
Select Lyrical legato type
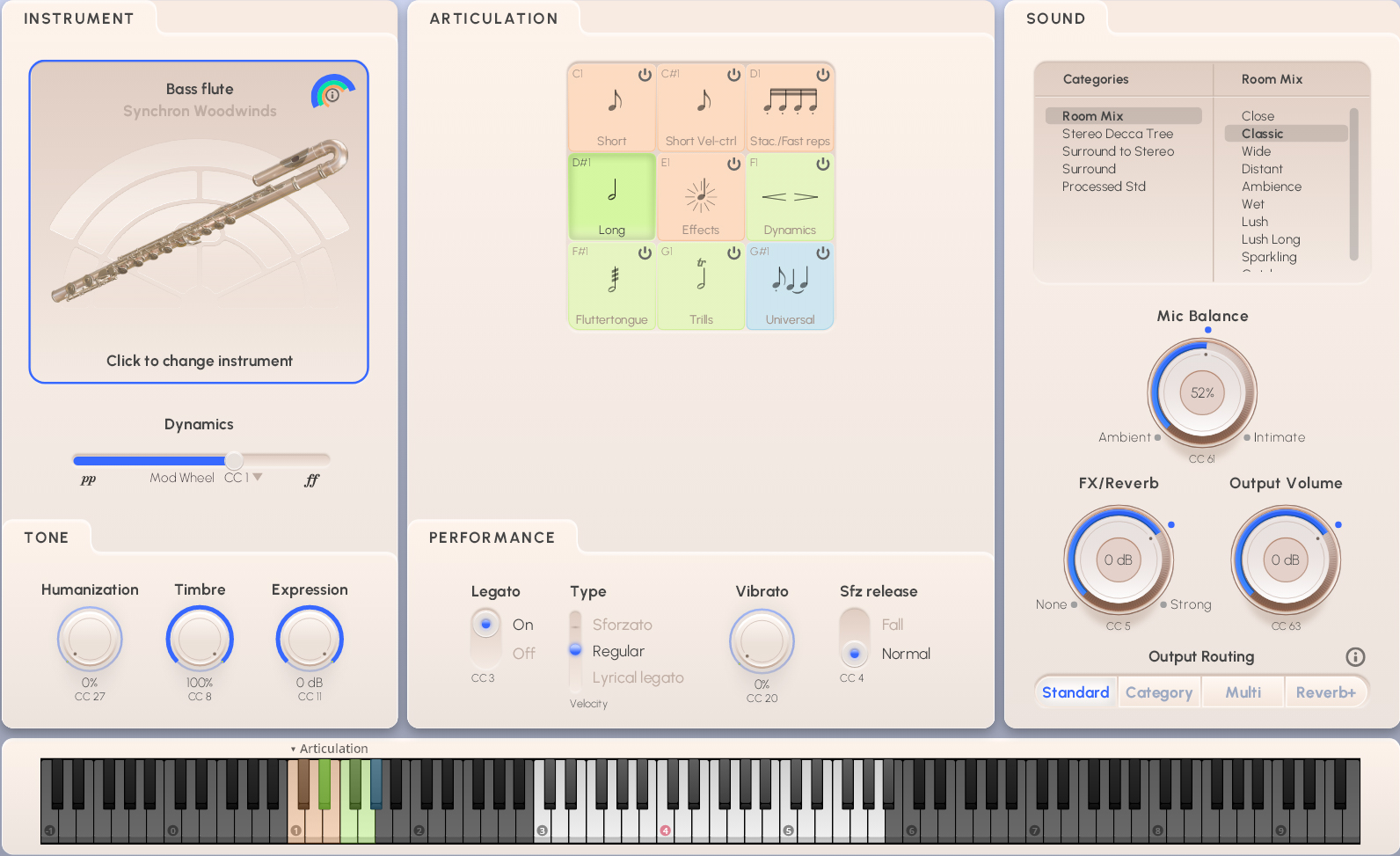click(x=637, y=677)
